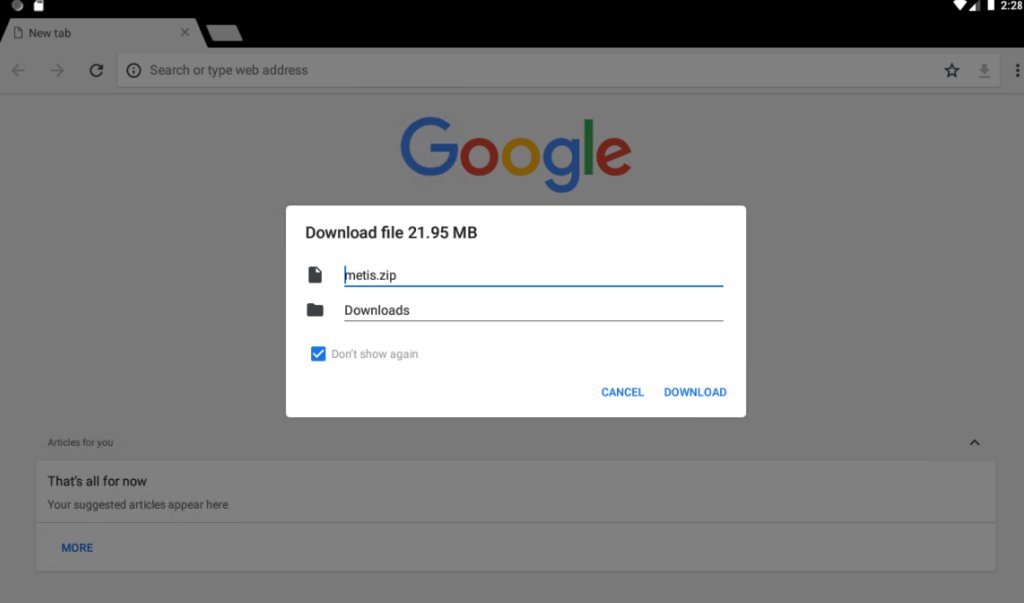Bookmark page with the star icon
This screenshot has width=1024, height=603.
(952, 71)
